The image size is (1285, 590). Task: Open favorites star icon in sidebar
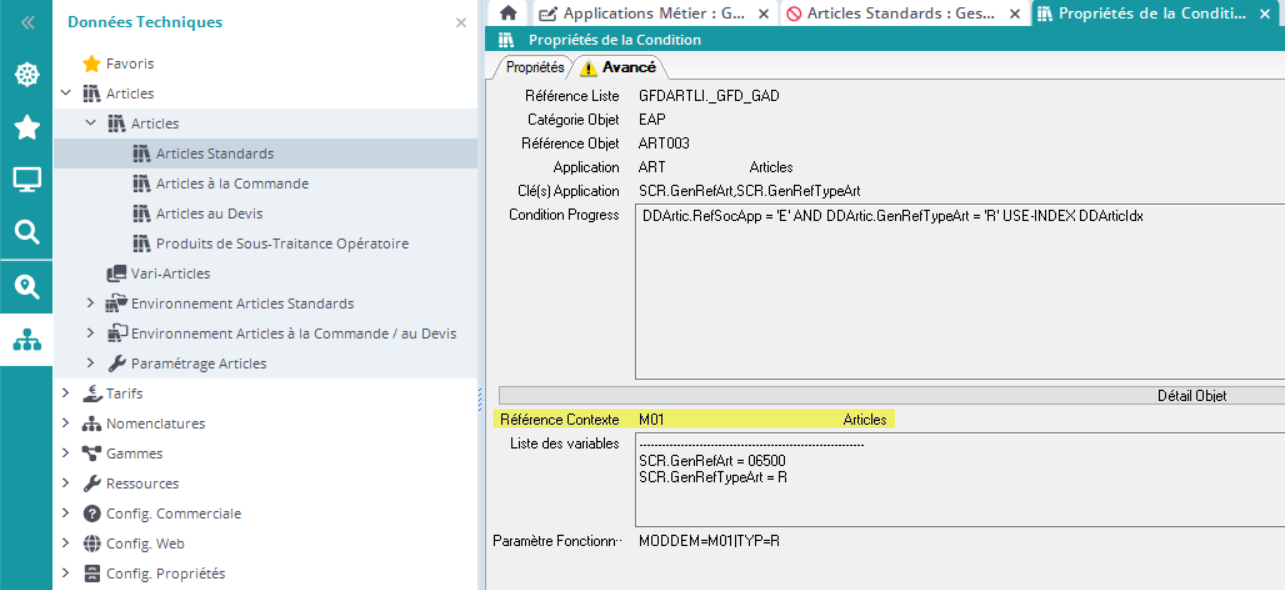[x=27, y=127]
